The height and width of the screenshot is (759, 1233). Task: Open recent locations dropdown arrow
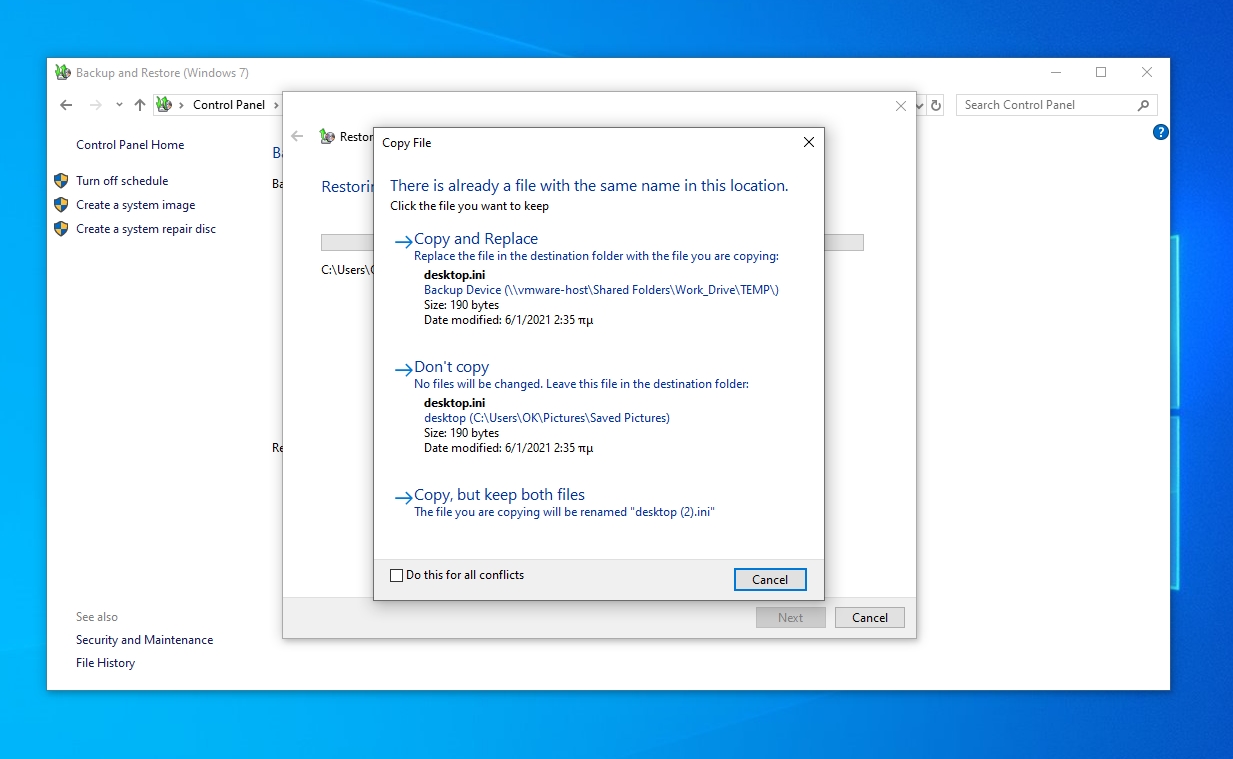[x=119, y=105]
